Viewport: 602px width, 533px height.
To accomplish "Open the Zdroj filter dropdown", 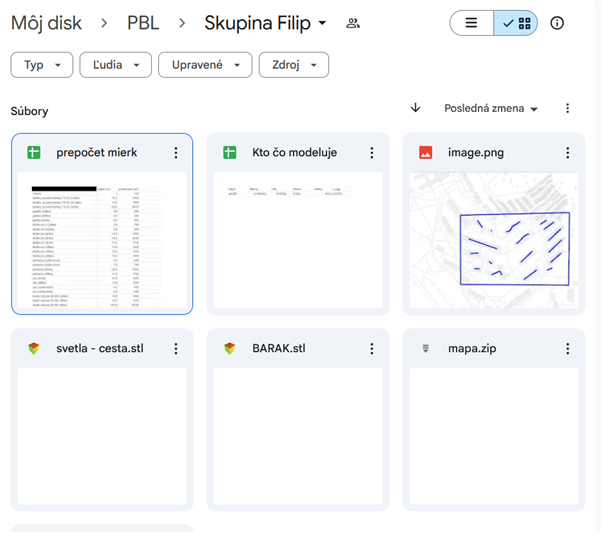I will point(294,65).
